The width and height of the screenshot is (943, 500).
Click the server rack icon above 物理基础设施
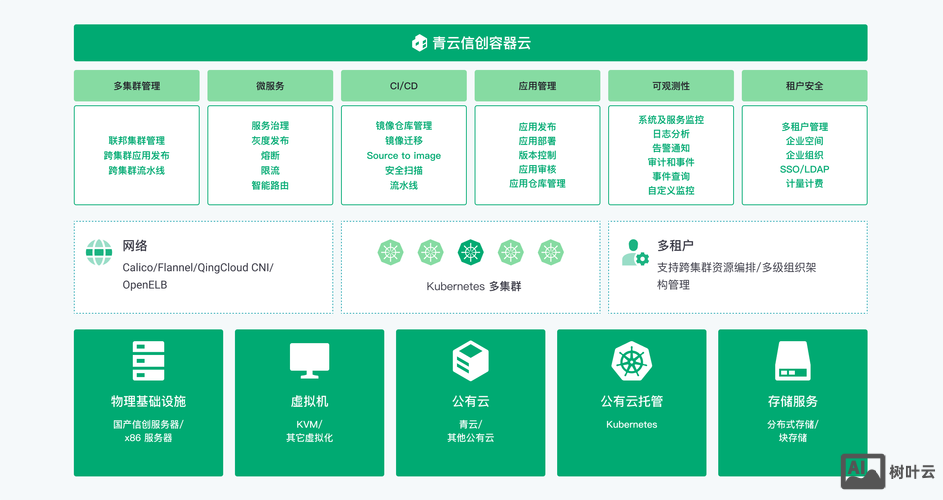click(149, 360)
